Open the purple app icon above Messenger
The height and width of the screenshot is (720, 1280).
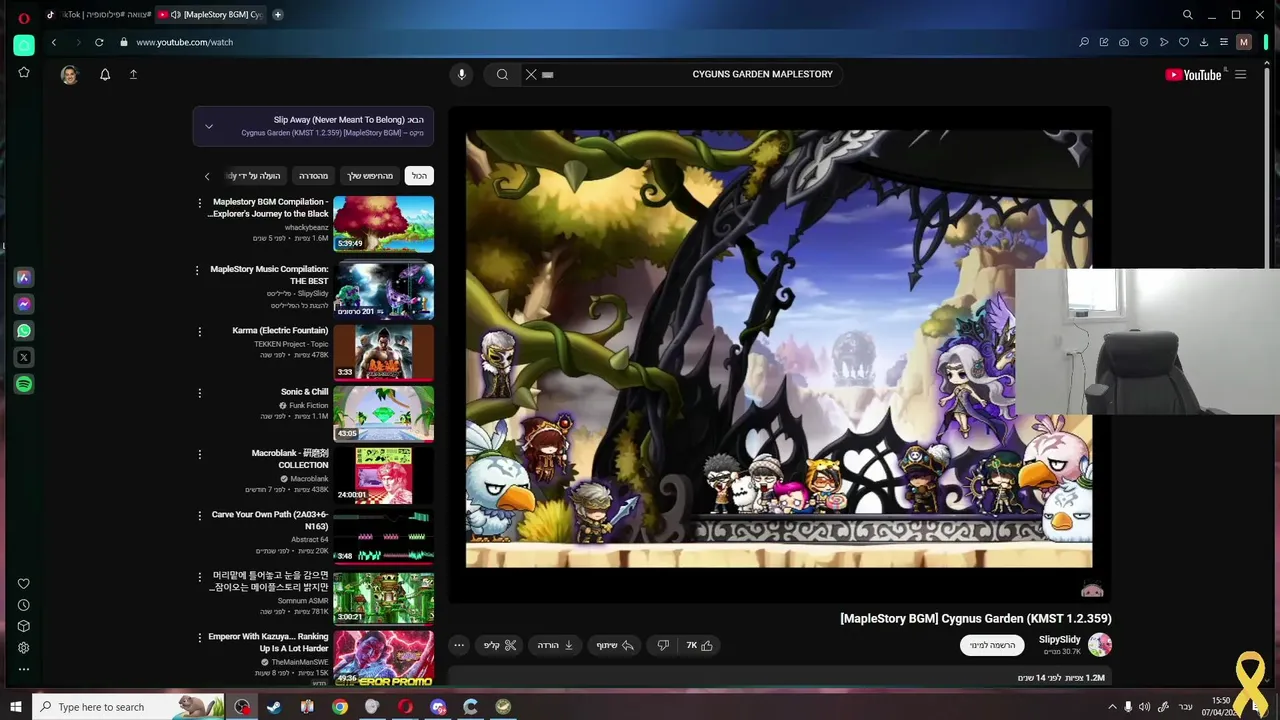pyautogui.click(x=24, y=277)
